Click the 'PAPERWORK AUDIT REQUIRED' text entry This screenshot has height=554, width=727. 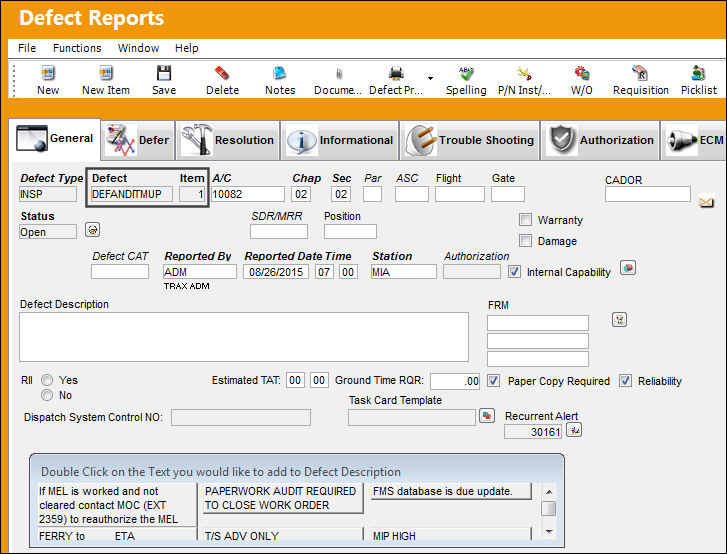281,498
